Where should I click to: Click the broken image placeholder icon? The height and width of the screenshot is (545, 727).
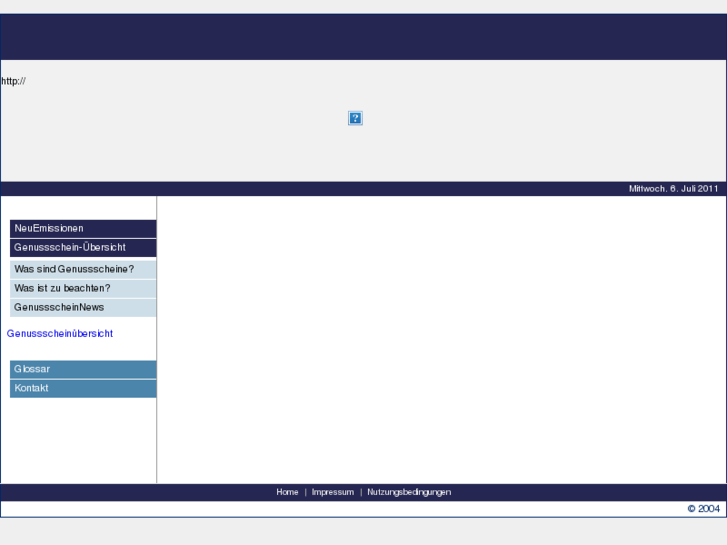pyautogui.click(x=355, y=118)
